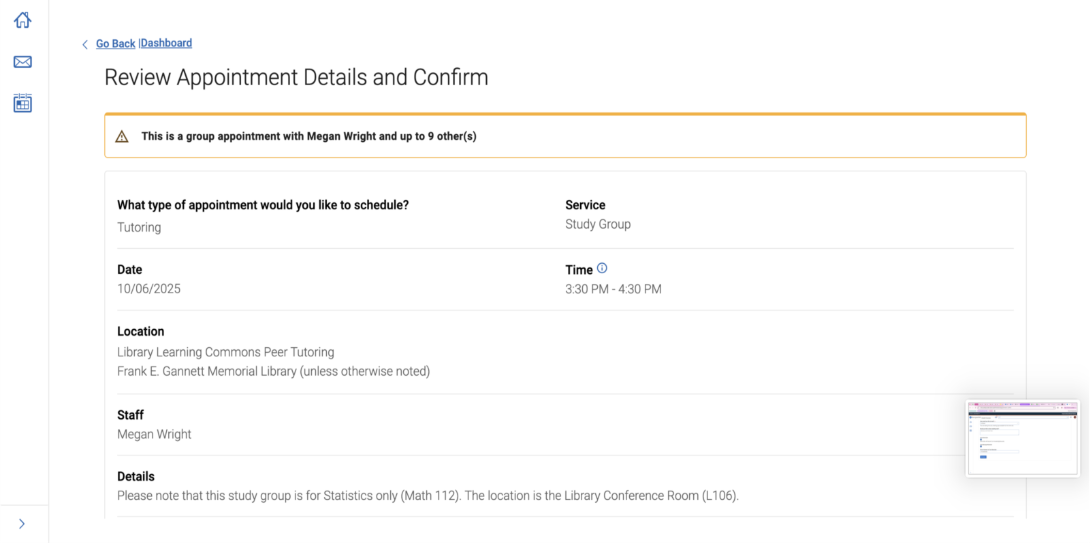
Task: Click staff name Megan Wright
Action: 154,434
